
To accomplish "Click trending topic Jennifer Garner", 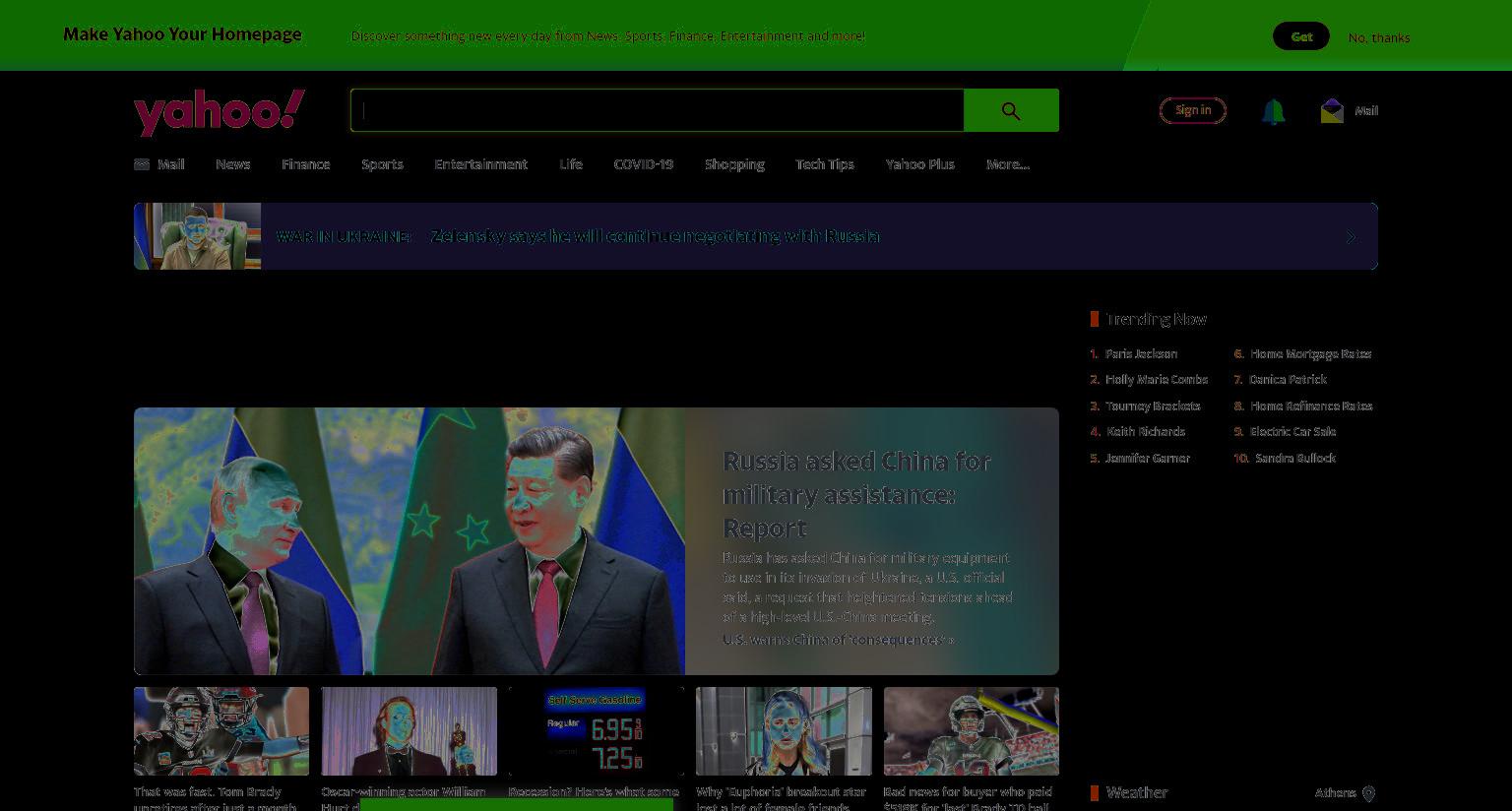I will tap(1148, 458).
